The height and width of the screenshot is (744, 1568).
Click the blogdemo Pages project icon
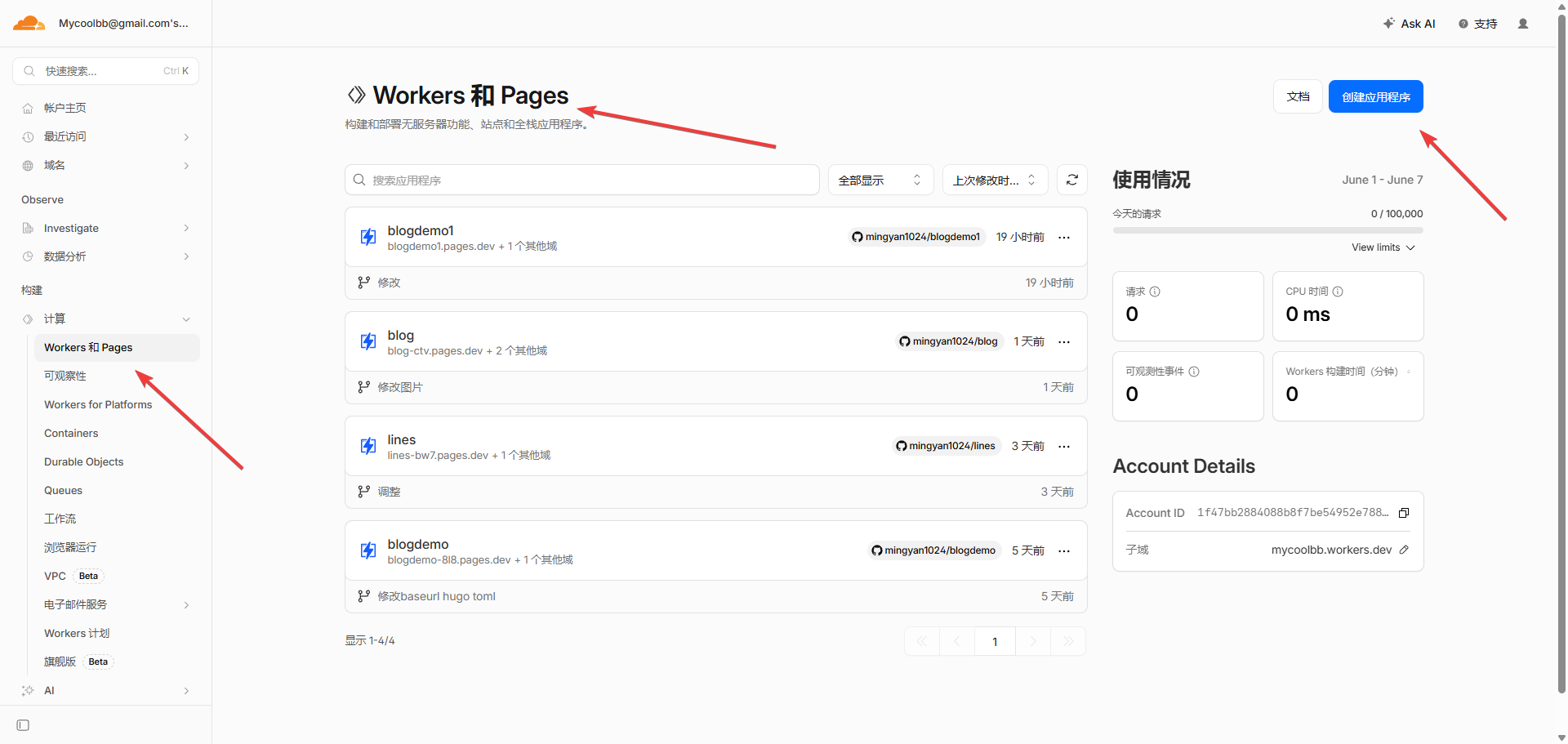point(368,550)
